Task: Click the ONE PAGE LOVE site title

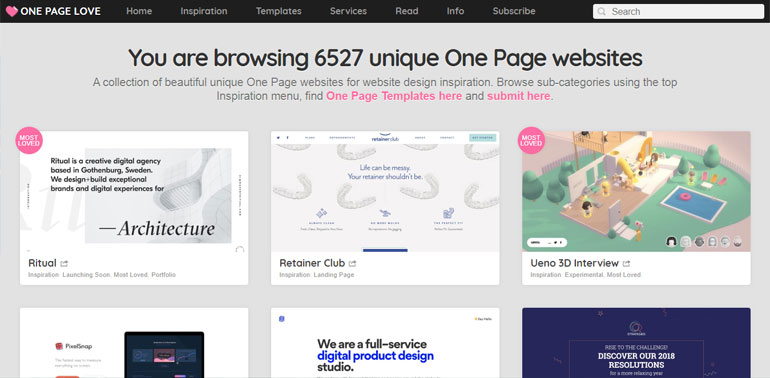Action: point(60,11)
